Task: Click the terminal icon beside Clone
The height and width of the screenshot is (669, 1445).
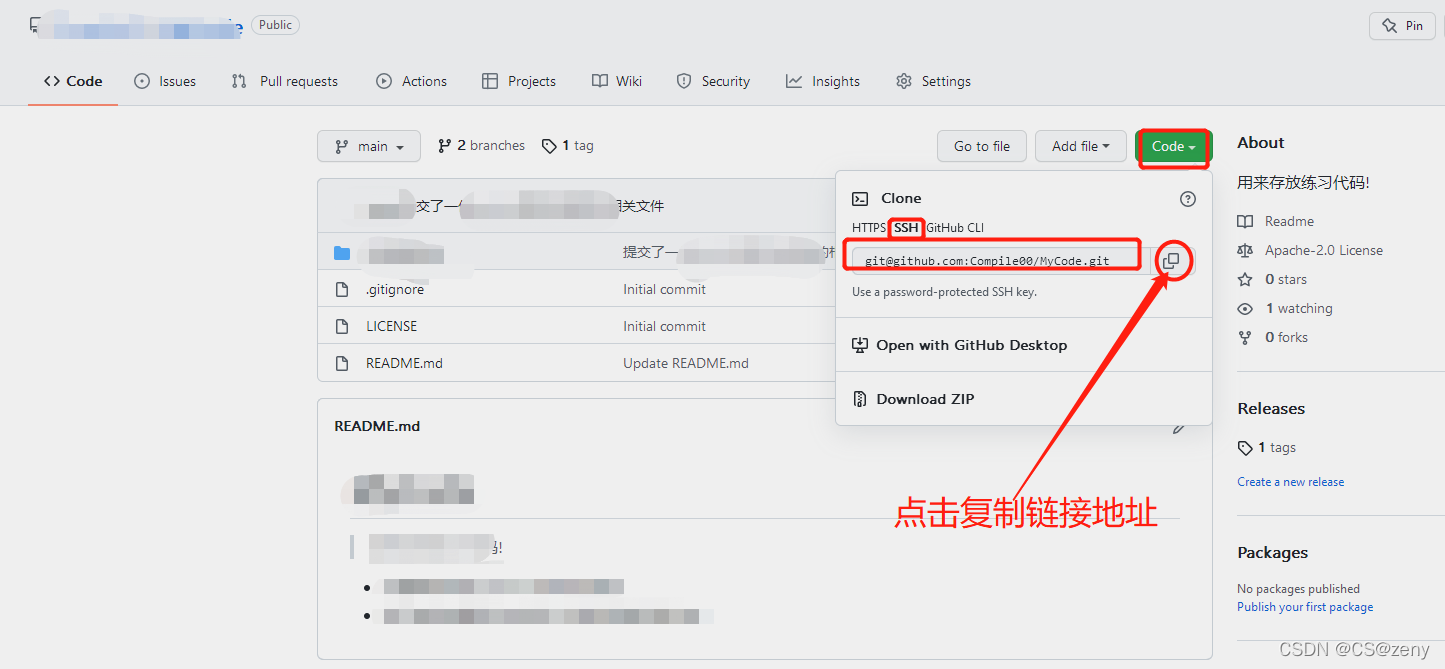Action: 859,199
